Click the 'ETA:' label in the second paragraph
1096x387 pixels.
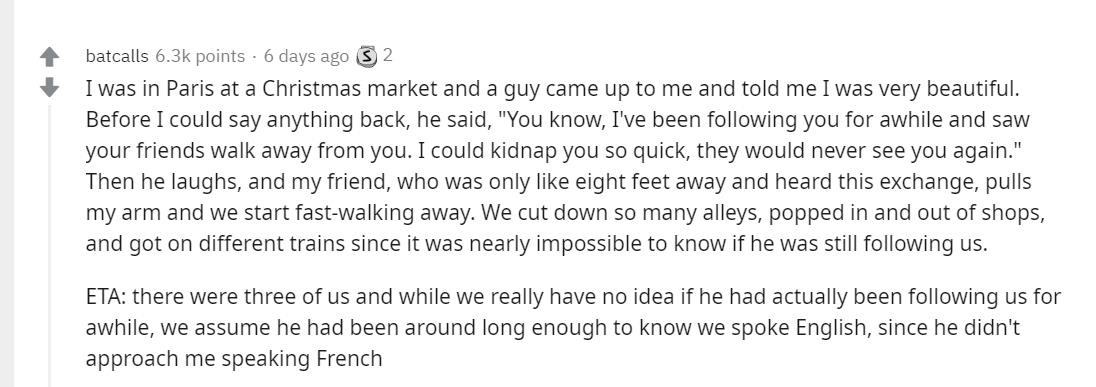[106, 297]
